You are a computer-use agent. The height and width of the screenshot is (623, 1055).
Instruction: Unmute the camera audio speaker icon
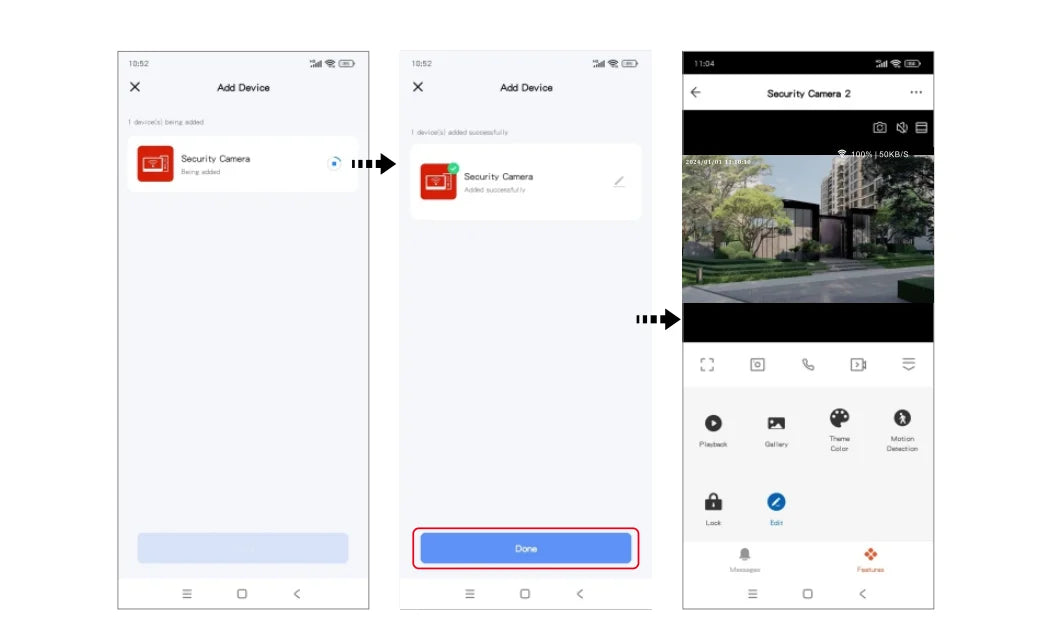point(901,127)
